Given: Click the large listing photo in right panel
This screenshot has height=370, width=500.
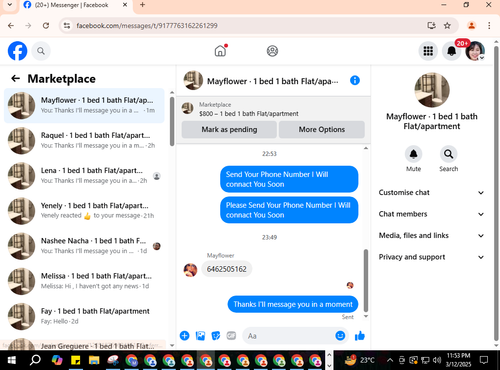Looking at the screenshot, I should tap(432, 90).
